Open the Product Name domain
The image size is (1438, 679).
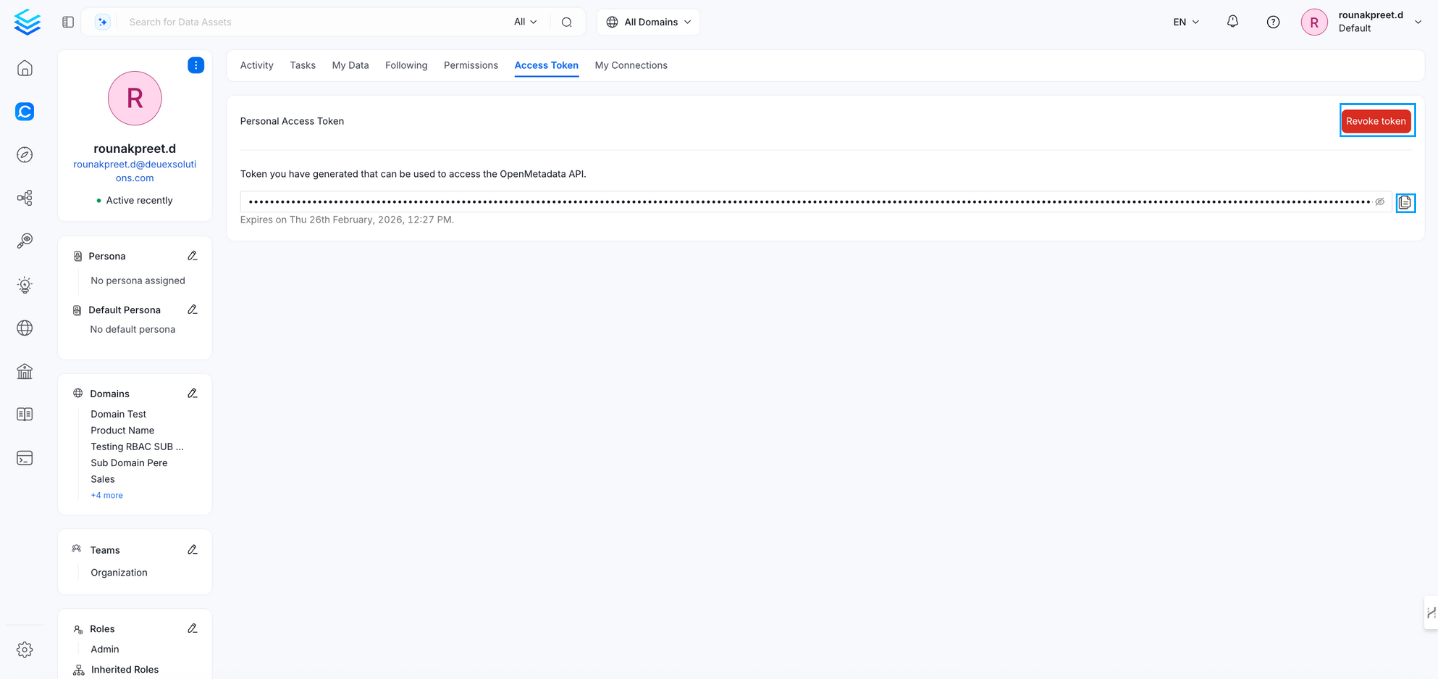click(122, 430)
